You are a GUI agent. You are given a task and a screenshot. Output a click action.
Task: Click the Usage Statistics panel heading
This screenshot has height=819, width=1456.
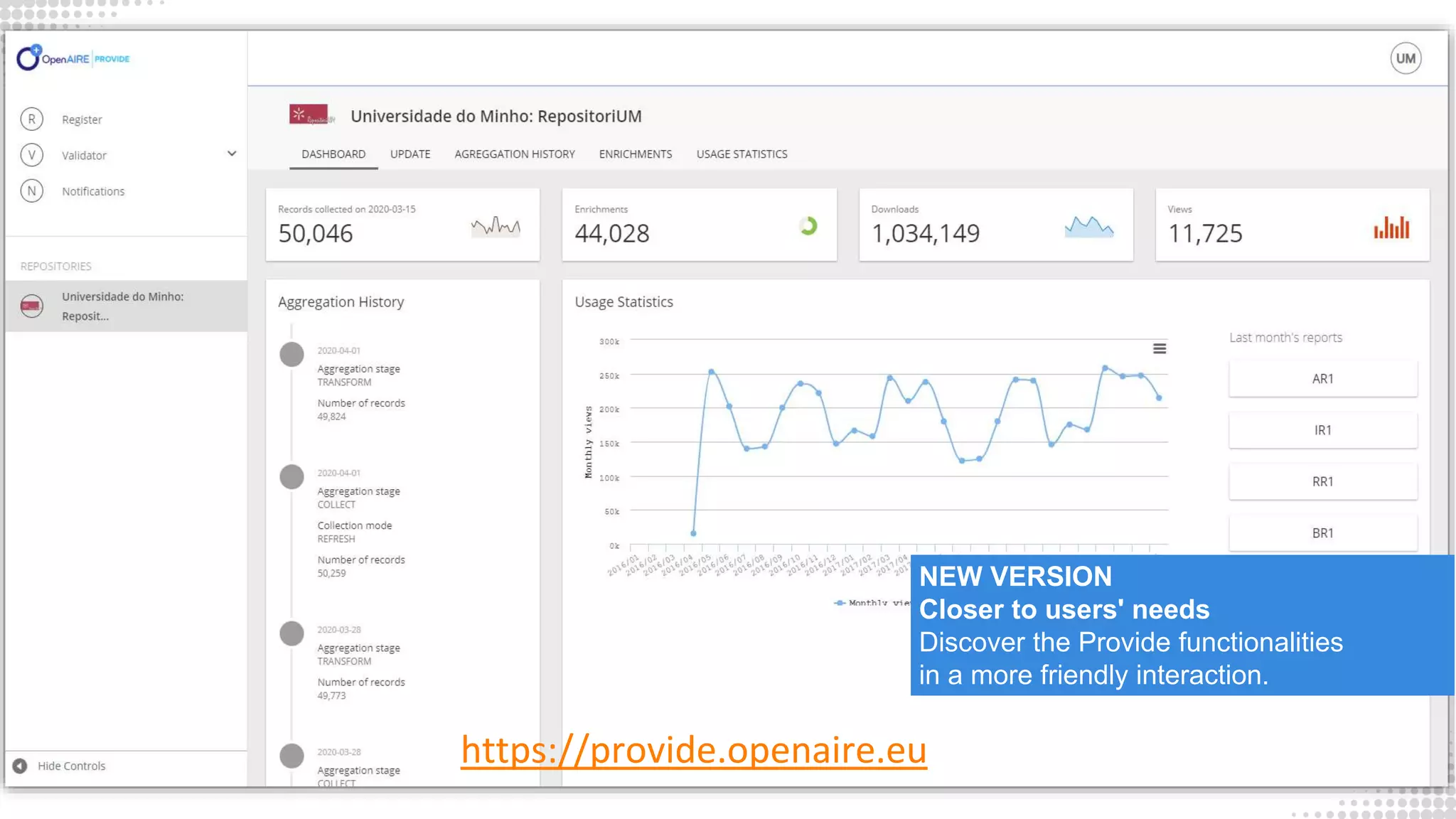[623, 302]
